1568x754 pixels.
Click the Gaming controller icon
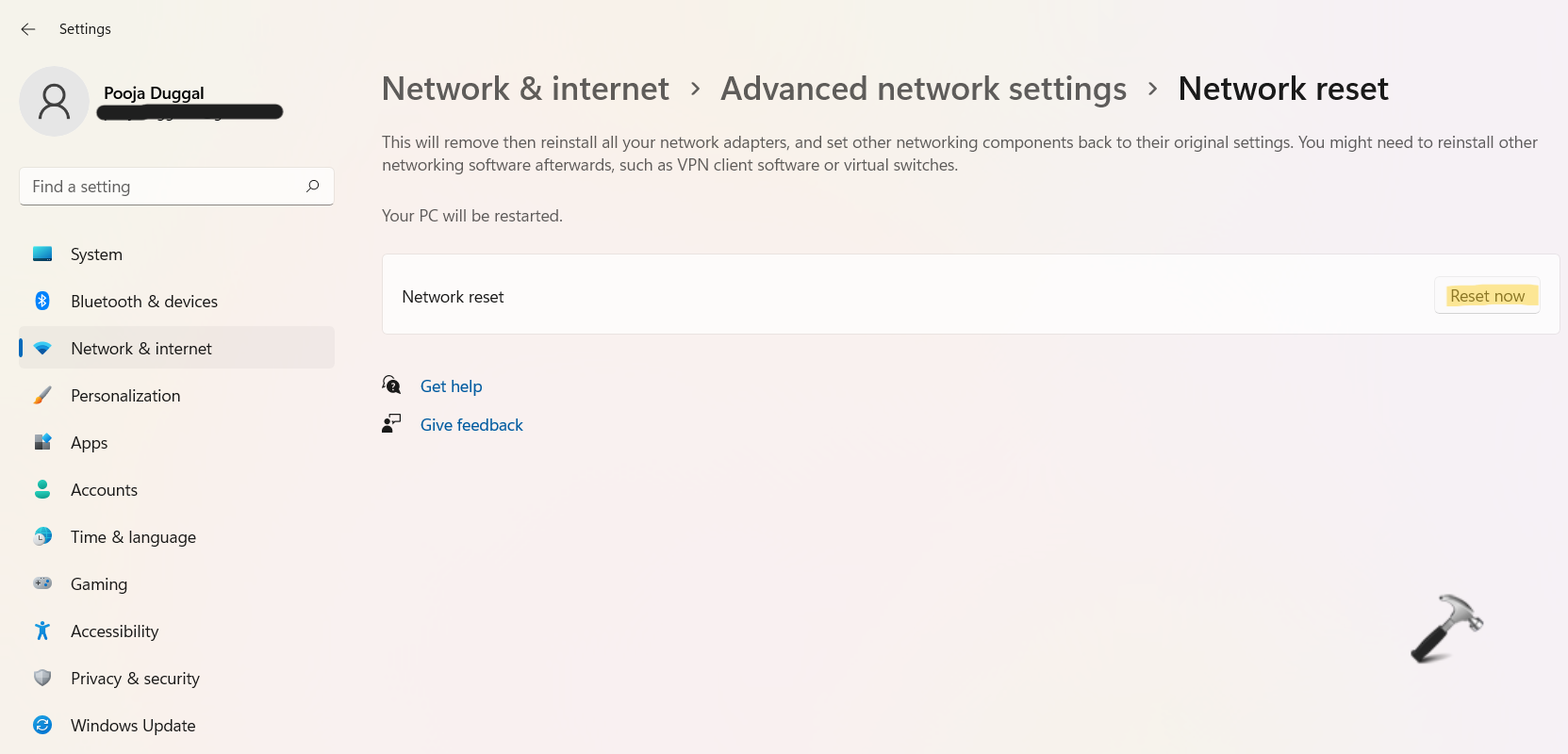point(42,583)
